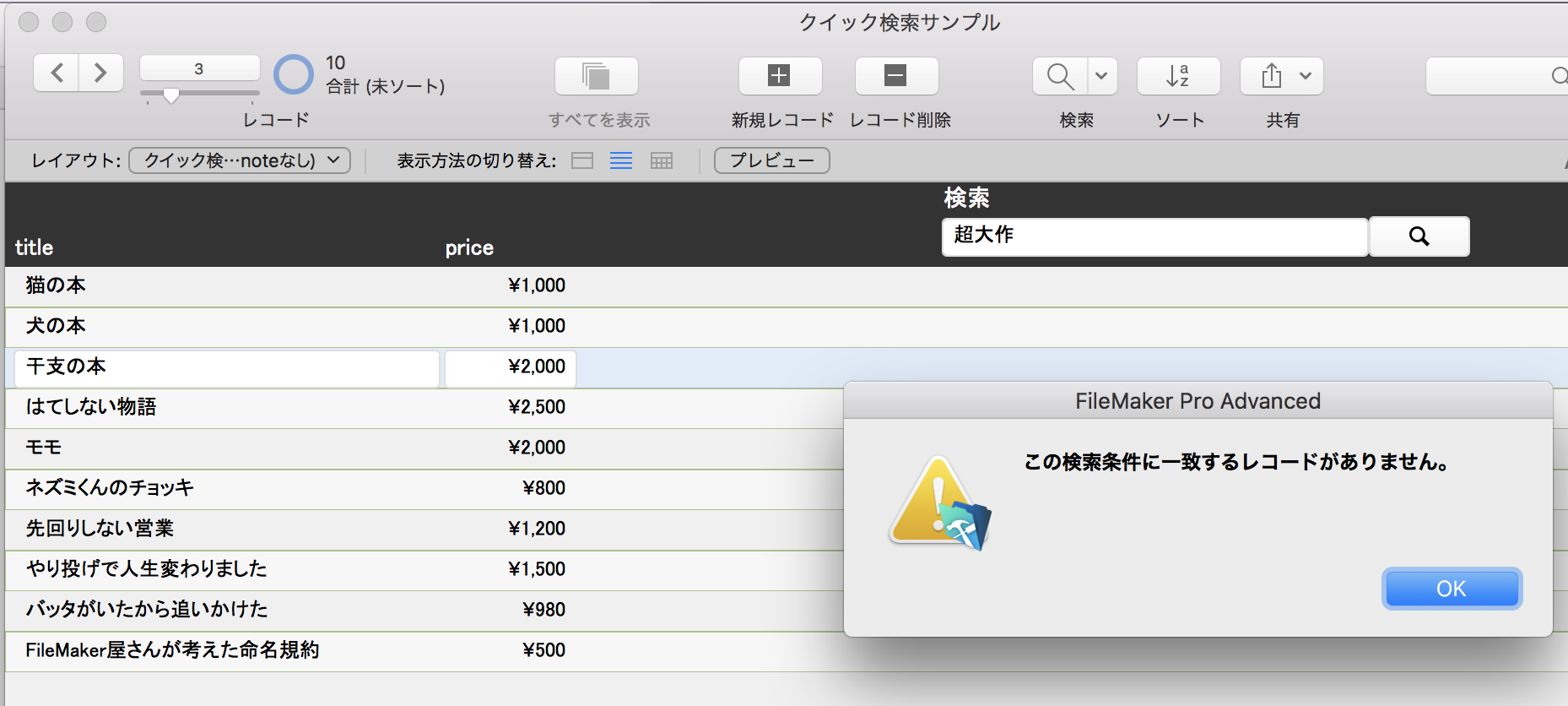Screen dimensions: 1568x706
Task: Click the search field containing 超大作
Action: (x=1154, y=236)
